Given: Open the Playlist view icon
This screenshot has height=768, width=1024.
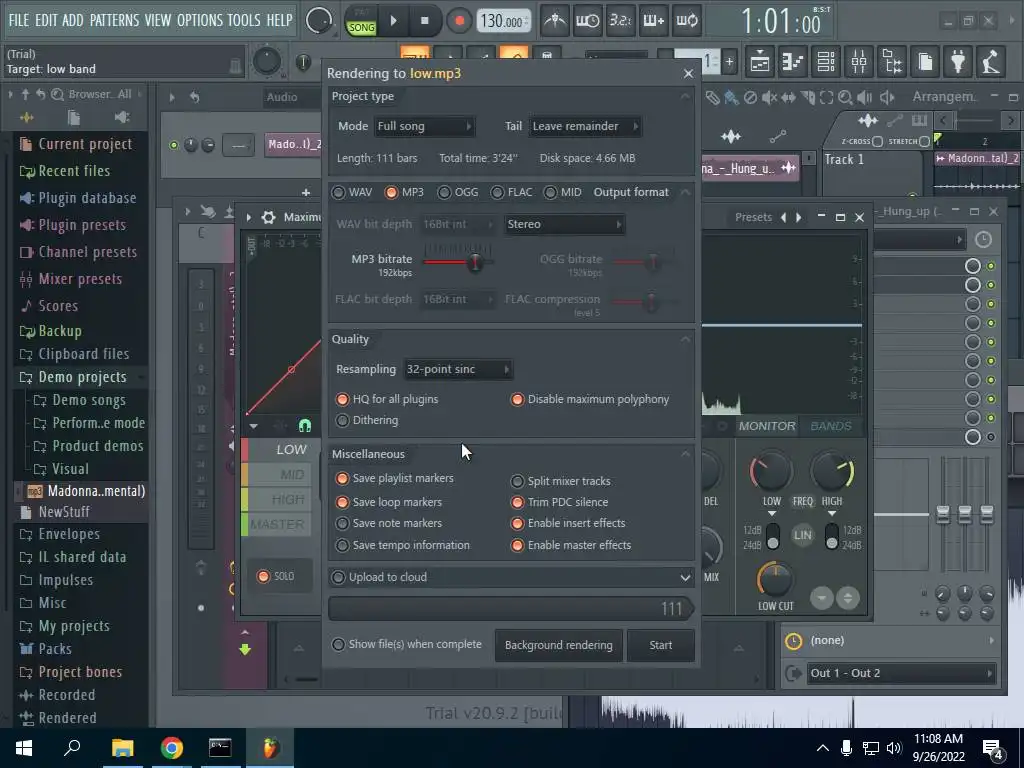Looking at the screenshot, I should (x=760, y=62).
